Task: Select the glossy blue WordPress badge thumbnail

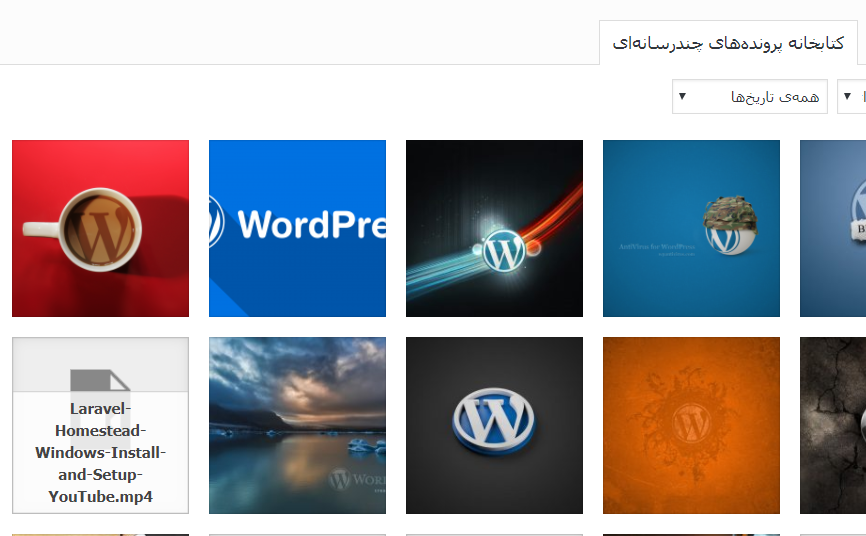Action: [494, 425]
